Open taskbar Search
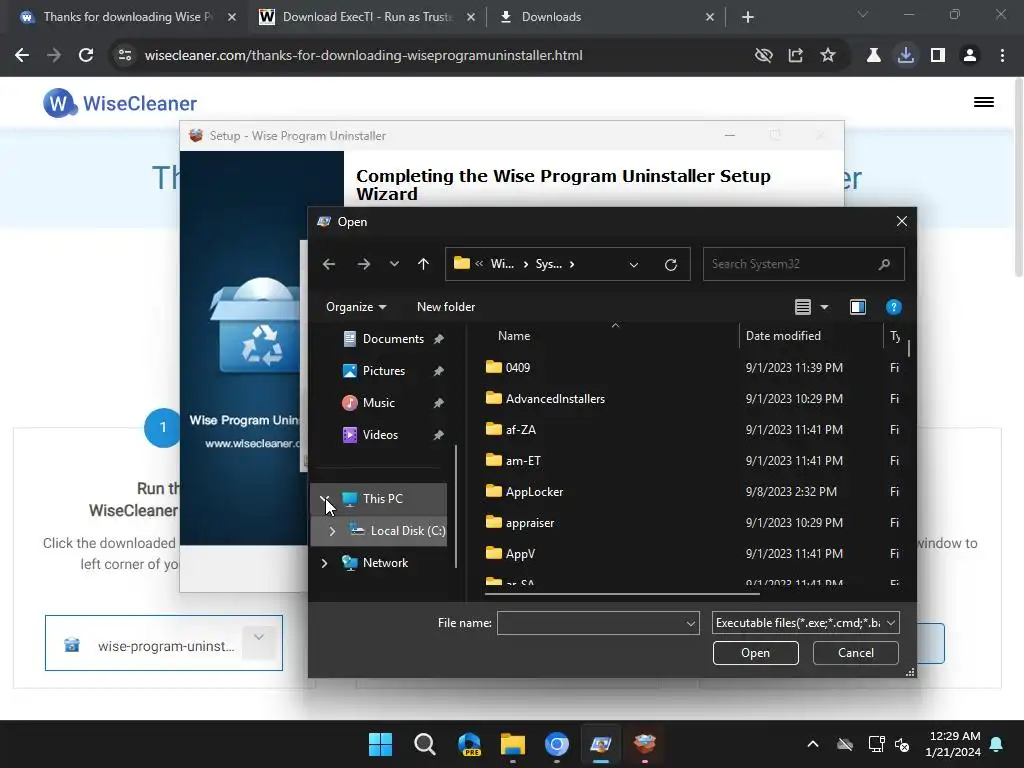This screenshot has width=1024, height=768. click(x=424, y=744)
